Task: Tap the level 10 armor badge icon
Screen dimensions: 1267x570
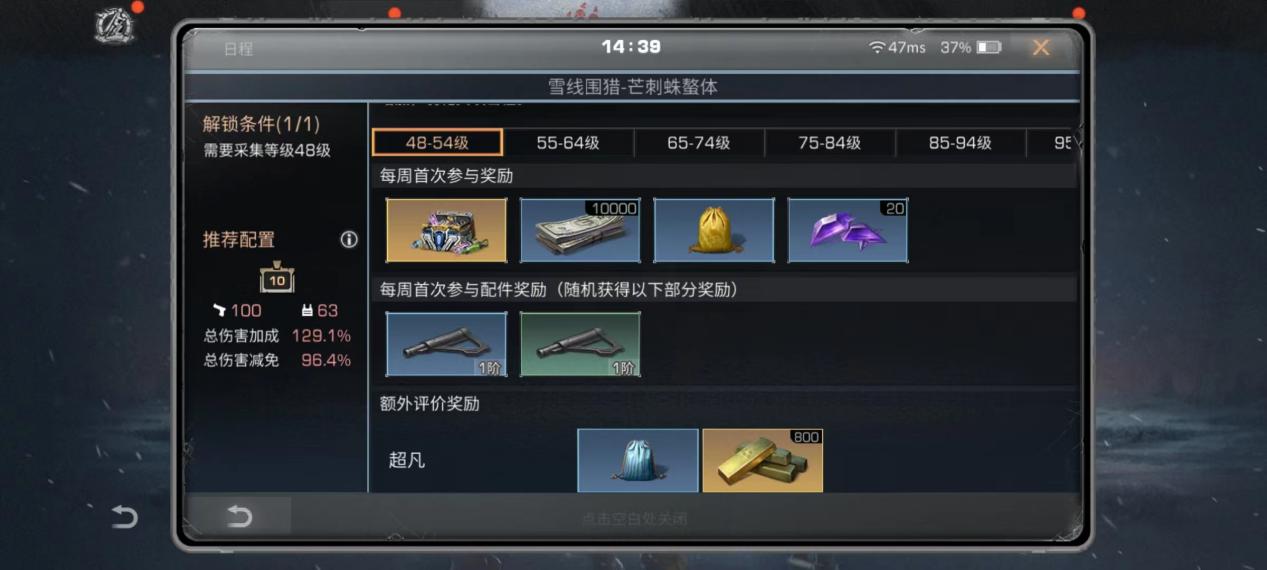Action: pyautogui.click(x=277, y=279)
